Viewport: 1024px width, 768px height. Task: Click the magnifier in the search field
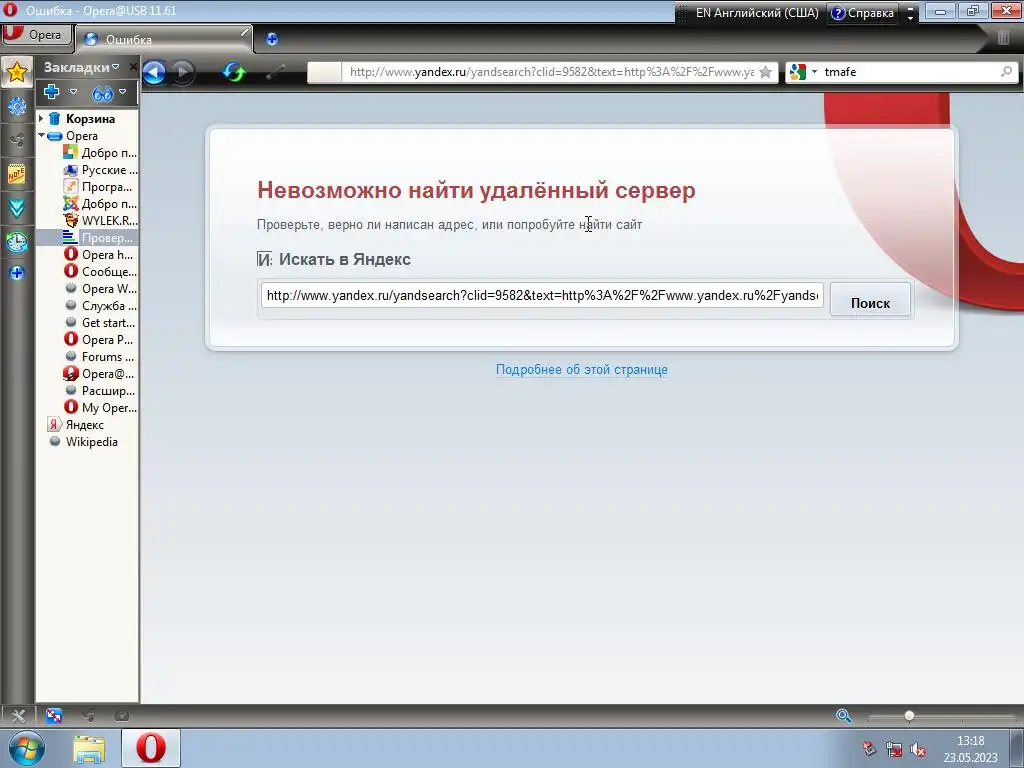[1006, 72]
